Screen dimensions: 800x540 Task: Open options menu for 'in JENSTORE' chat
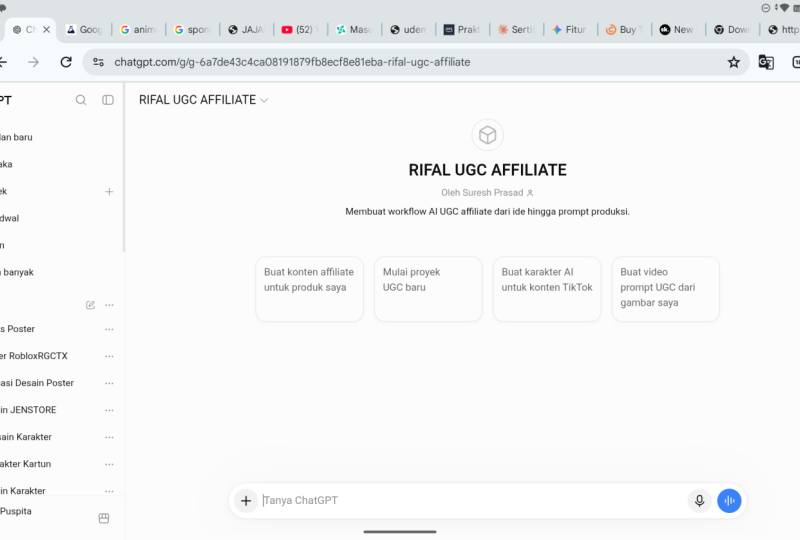(x=109, y=410)
